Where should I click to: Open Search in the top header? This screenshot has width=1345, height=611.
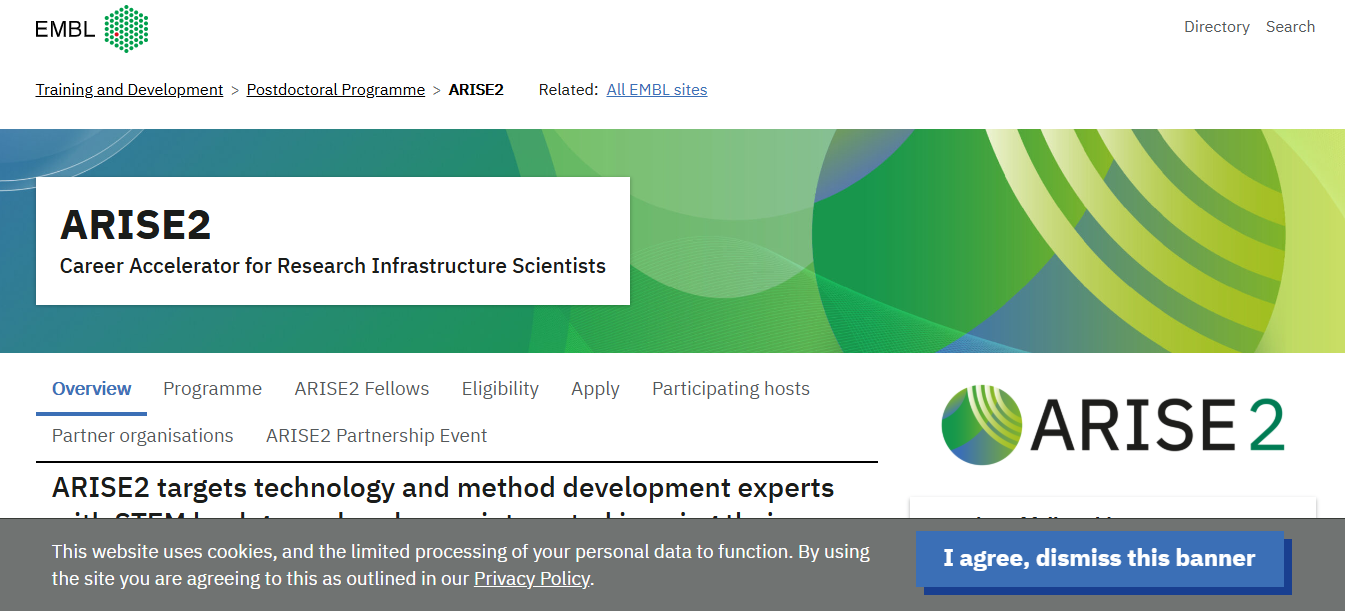click(x=1290, y=27)
